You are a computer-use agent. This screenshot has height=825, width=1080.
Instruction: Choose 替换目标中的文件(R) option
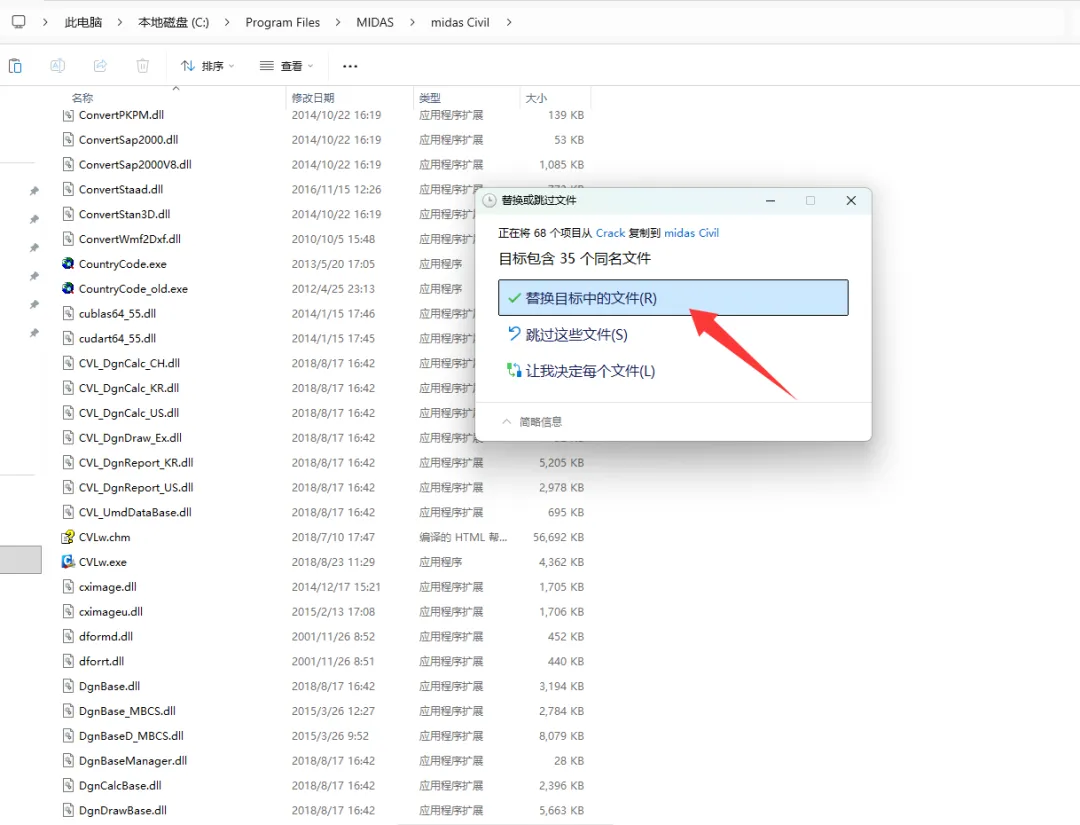pyautogui.click(x=673, y=297)
